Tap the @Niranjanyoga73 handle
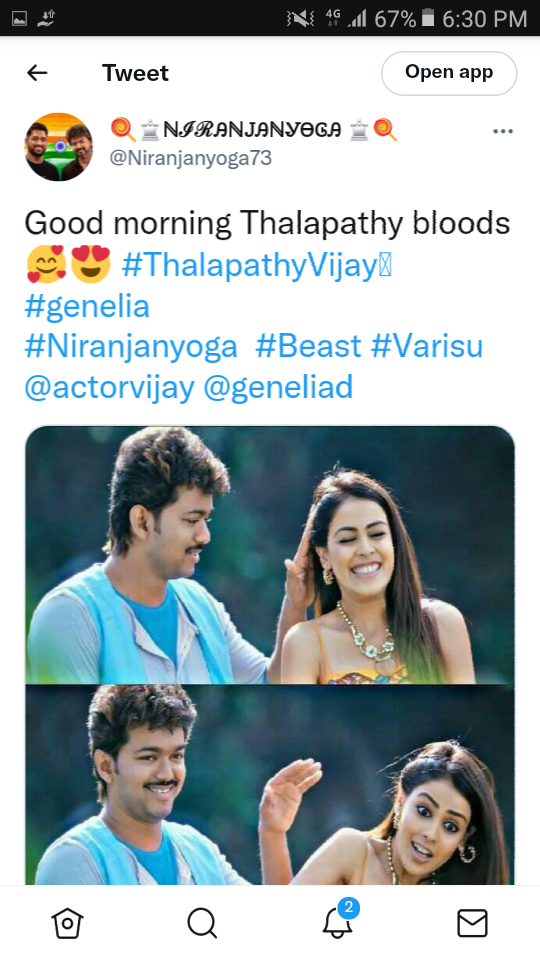This screenshot has width=540, height=960. click(x=190, y=158)
